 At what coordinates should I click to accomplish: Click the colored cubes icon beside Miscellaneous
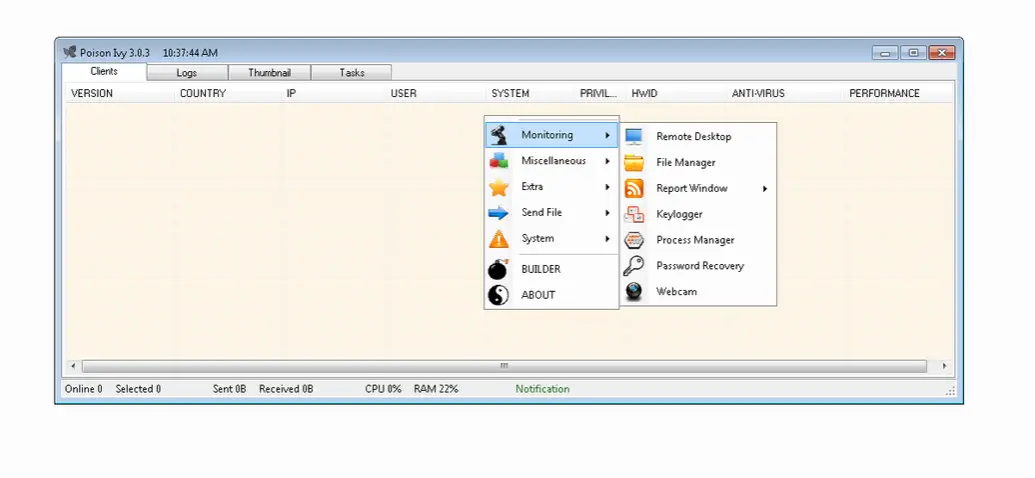(x=499, y=160)
